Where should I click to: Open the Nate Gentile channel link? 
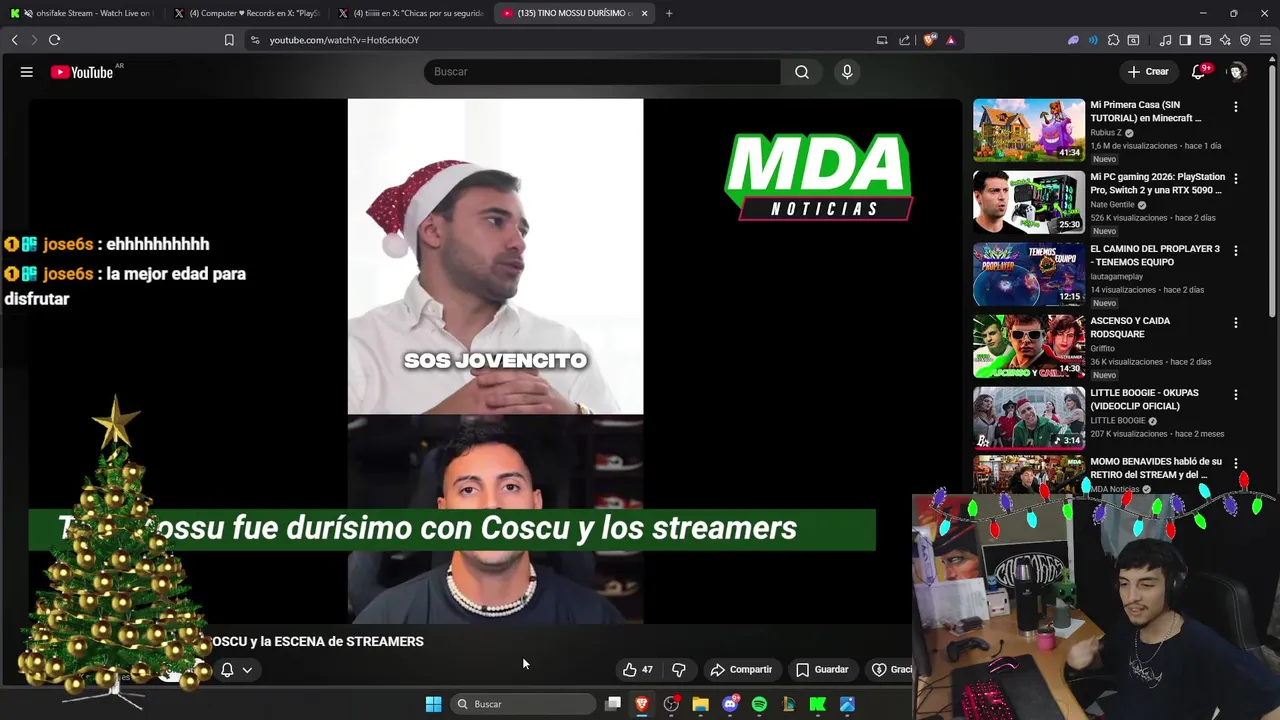[1112, 205]
